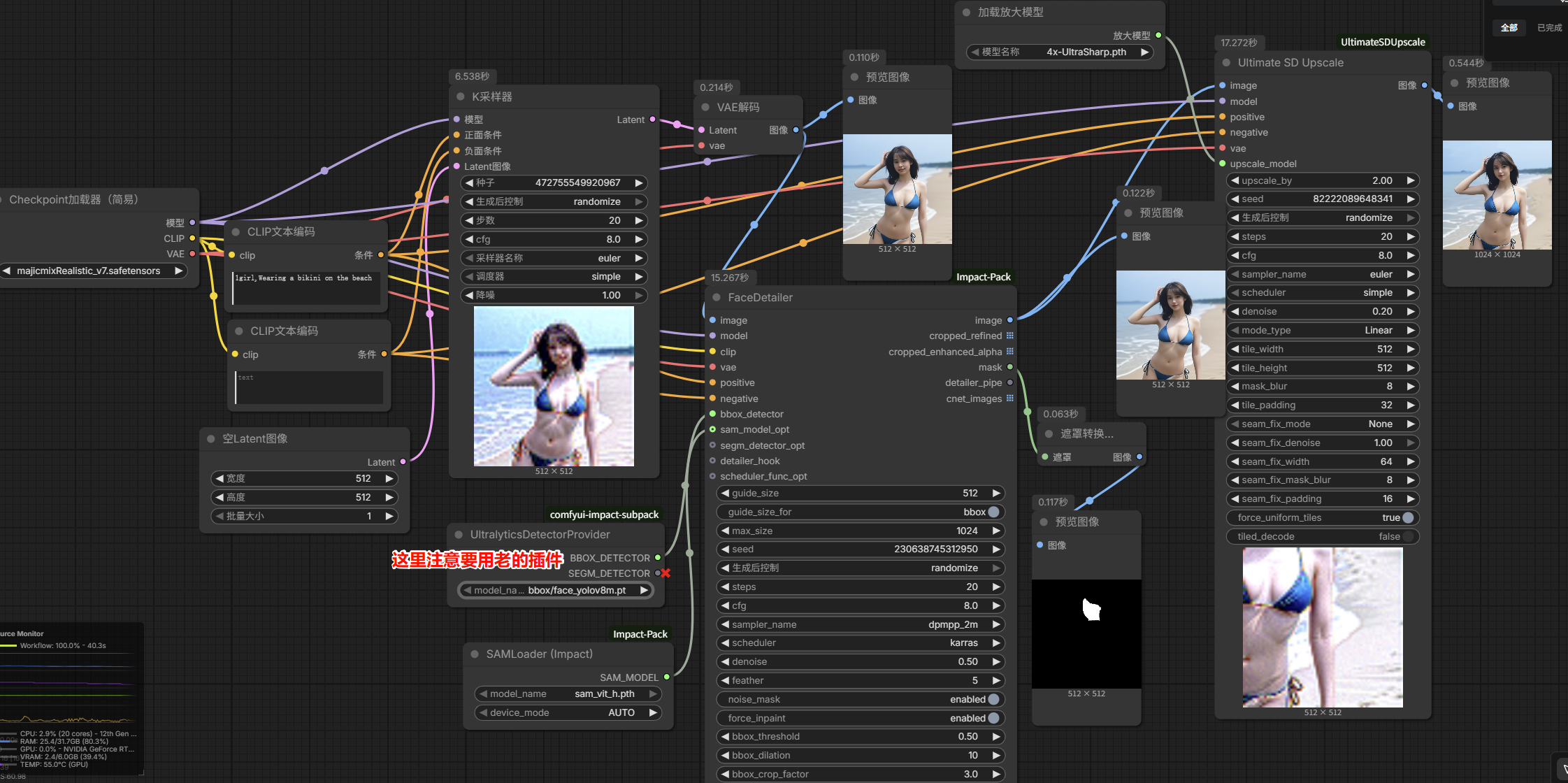The height and width of the screenshot is (783, 1568).
Task: Decrease the 宽度 value with left arrow
Action: 220,478
